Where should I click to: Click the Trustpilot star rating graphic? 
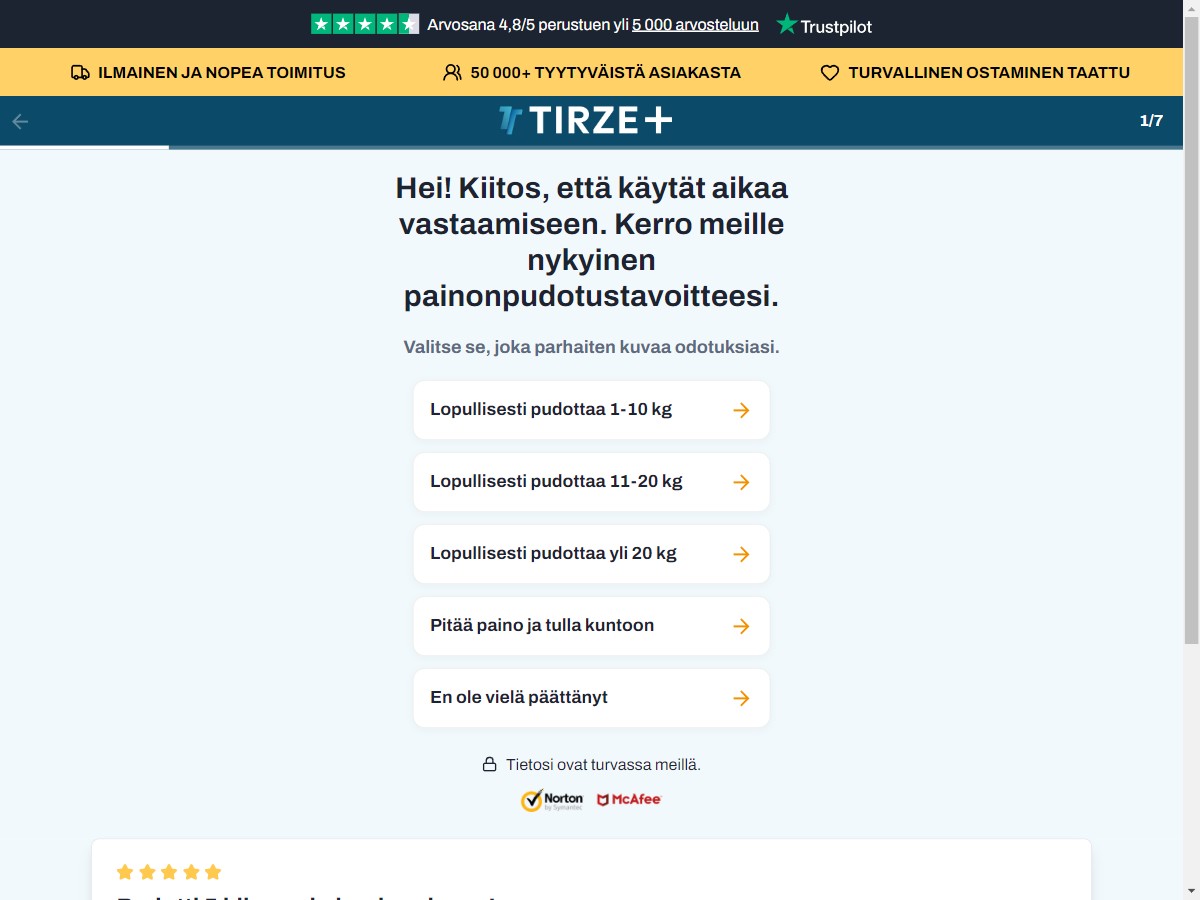[x=365, y=24]
